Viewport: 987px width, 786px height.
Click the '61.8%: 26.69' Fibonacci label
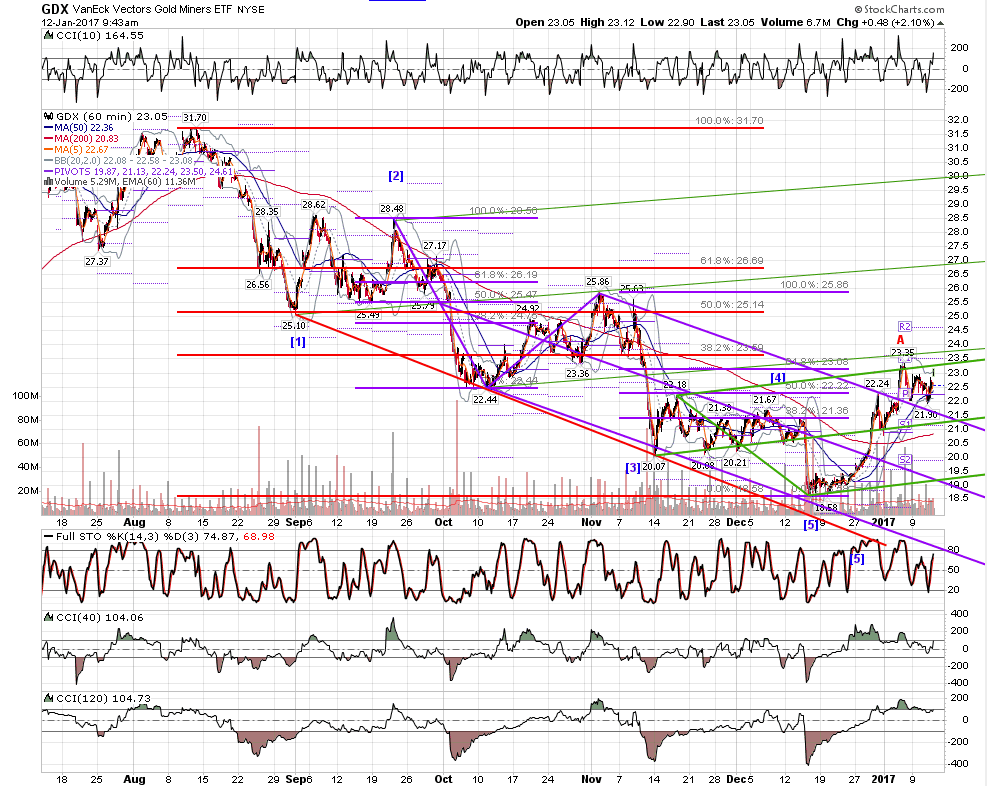pos(731,261)
